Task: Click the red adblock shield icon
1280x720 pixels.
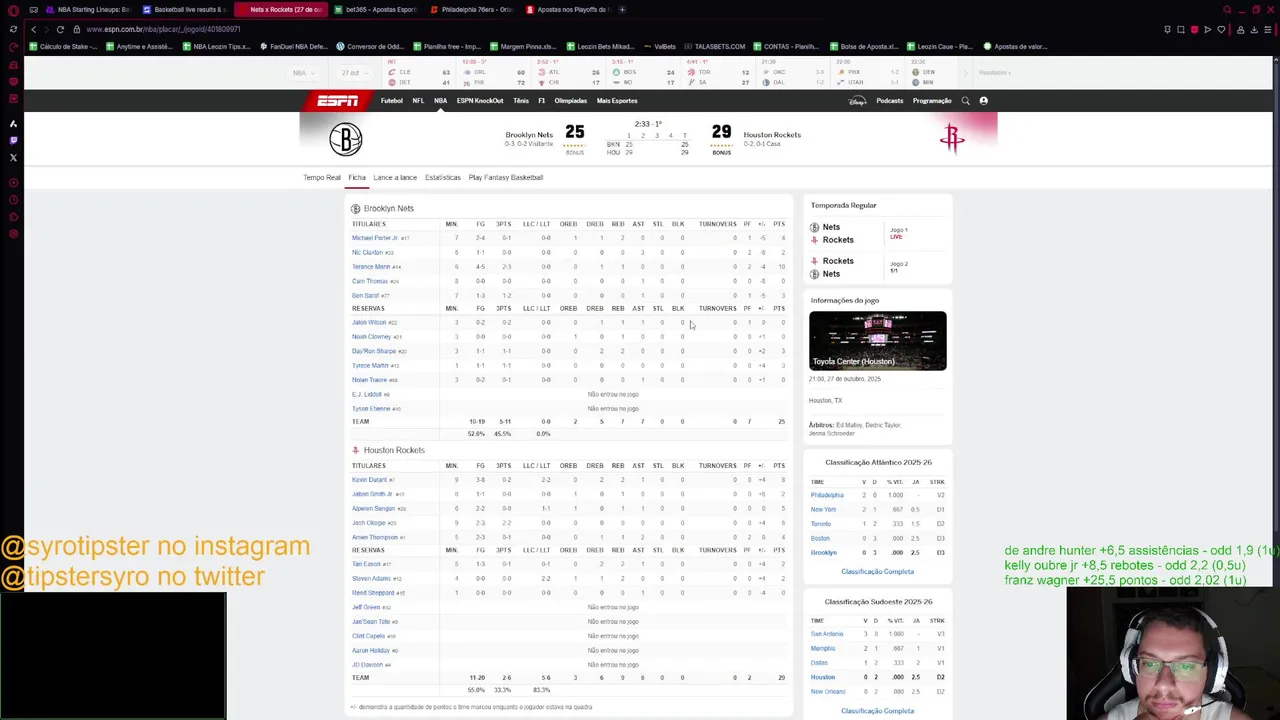Action: pyautogui.click(x=1194, y=29)
